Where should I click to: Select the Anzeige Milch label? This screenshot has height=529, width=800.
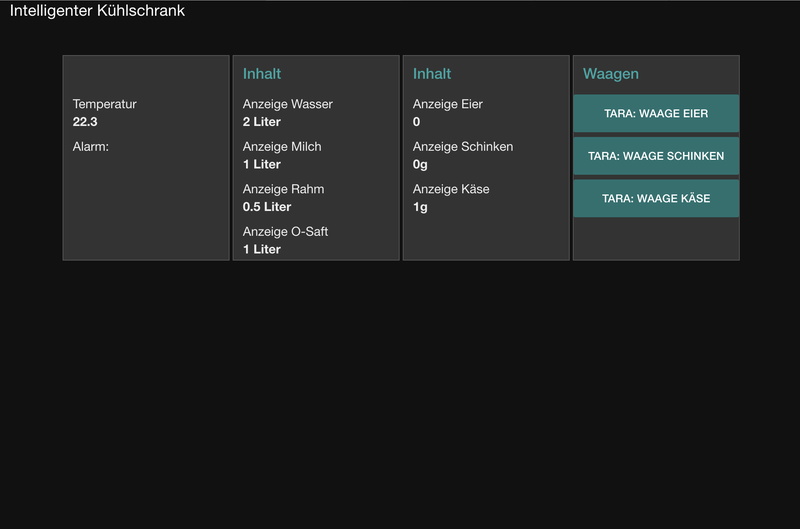click(x=282, y=146)
